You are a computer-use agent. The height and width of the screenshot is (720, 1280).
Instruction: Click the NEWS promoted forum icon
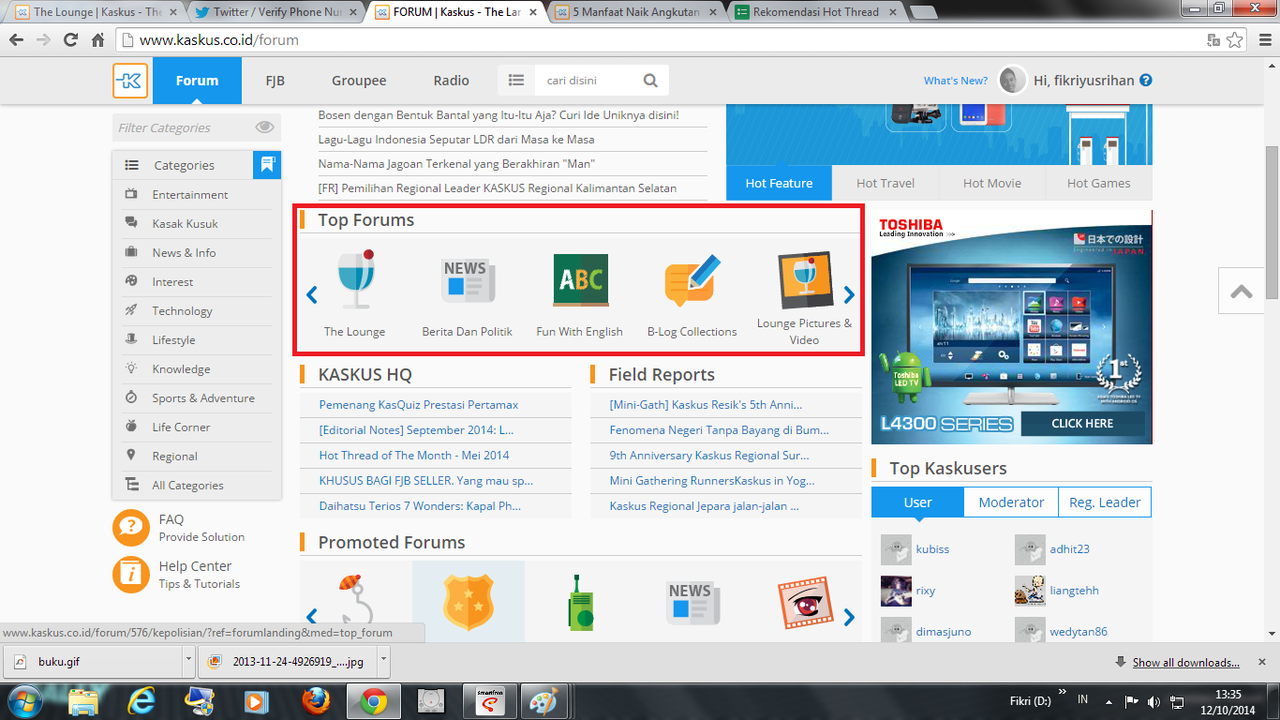[692, 603]
